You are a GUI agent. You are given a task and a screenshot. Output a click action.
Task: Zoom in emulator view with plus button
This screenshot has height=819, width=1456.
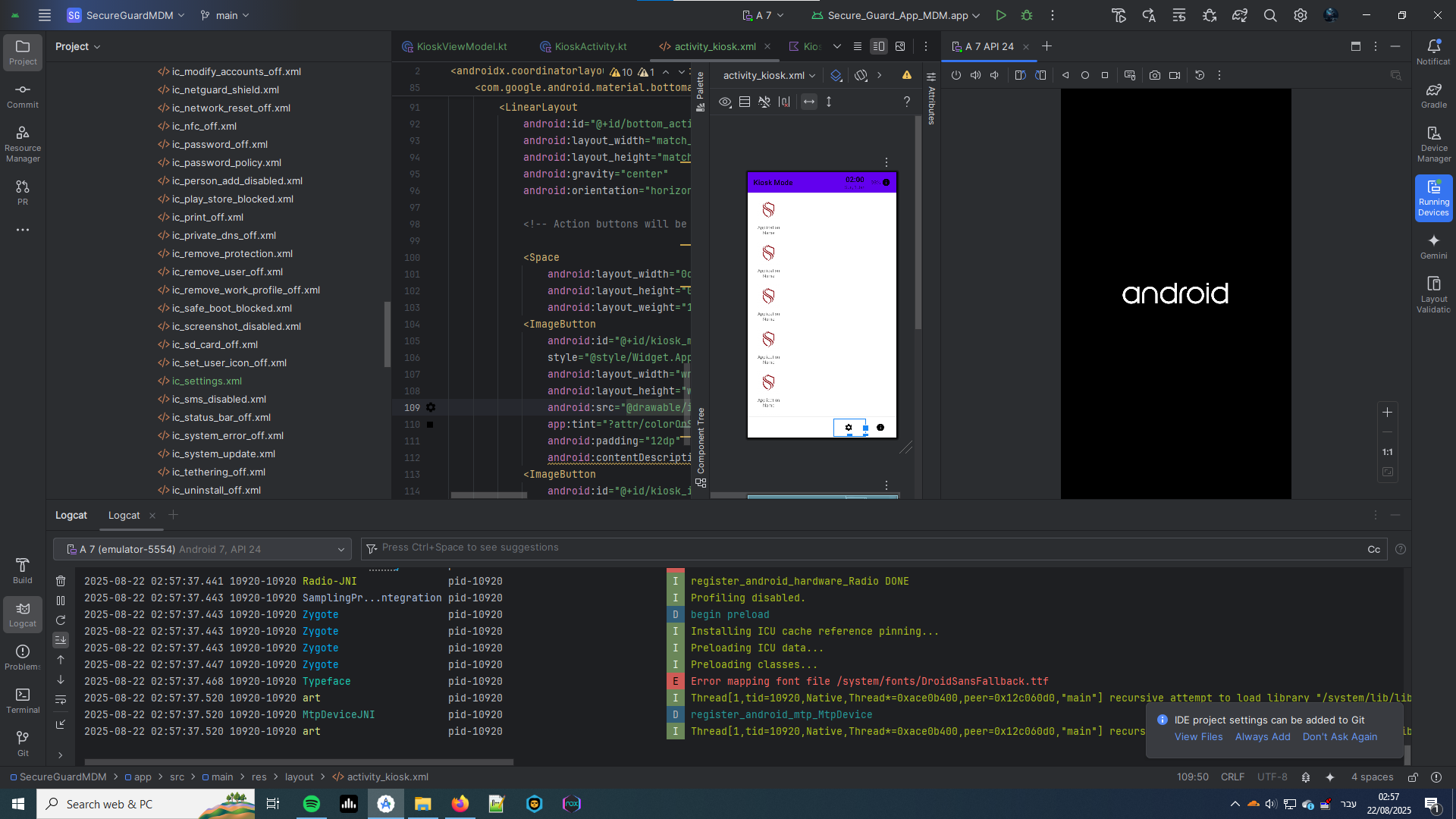[1387, 413]
